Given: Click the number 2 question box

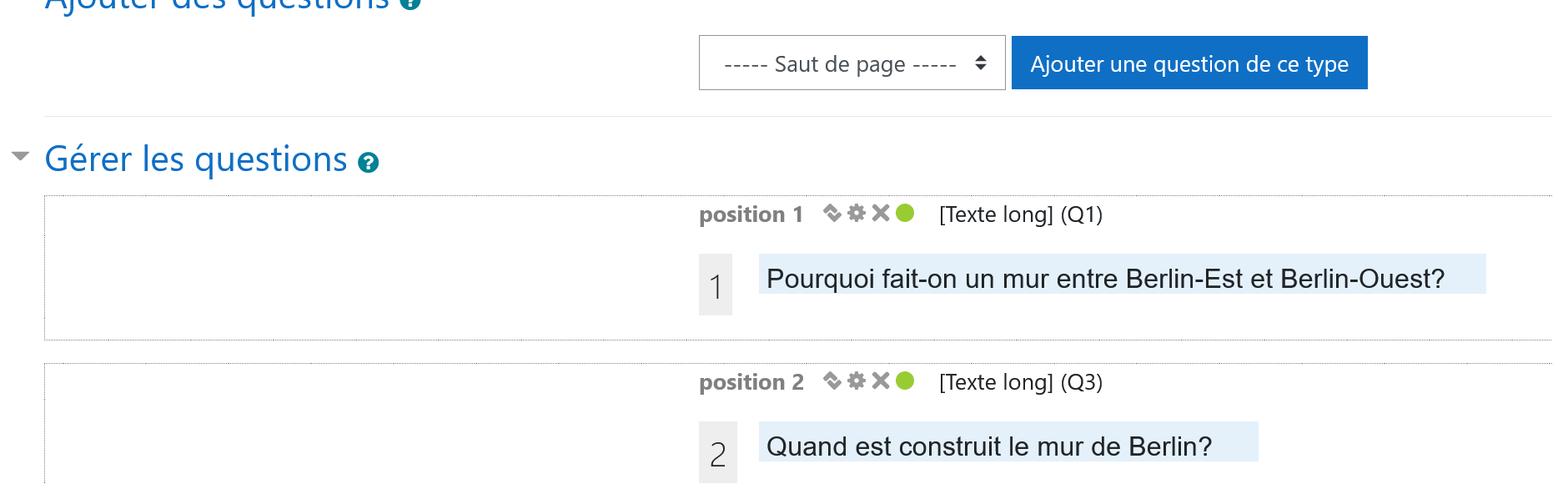Looking at the screenshot, I should [x=718, y=452].
